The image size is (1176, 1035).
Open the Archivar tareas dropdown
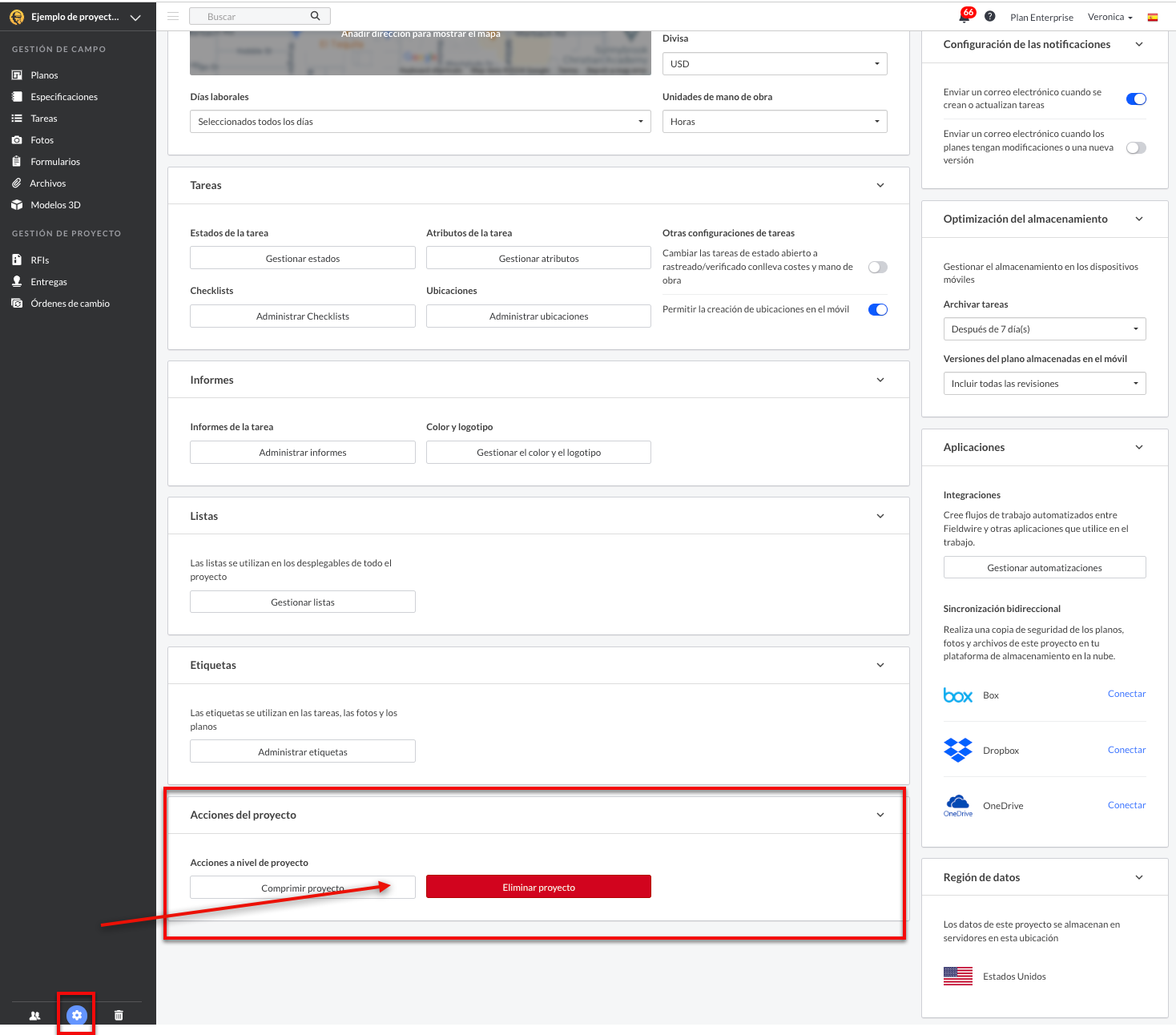1045,329
